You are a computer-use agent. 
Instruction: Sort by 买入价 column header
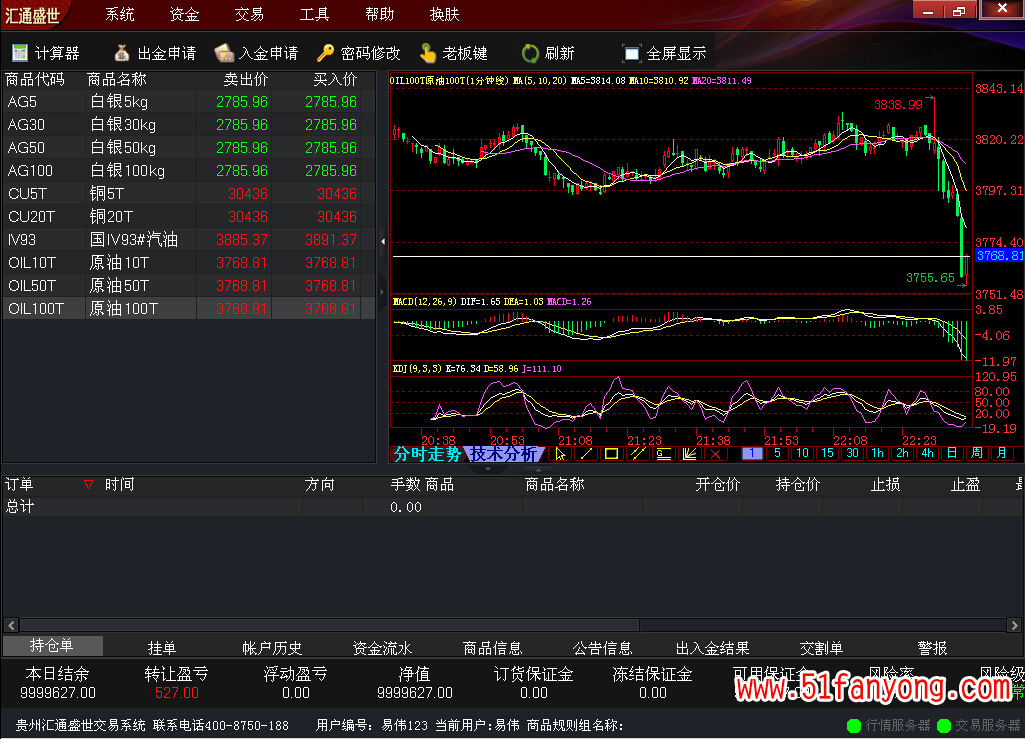point(335,79)
